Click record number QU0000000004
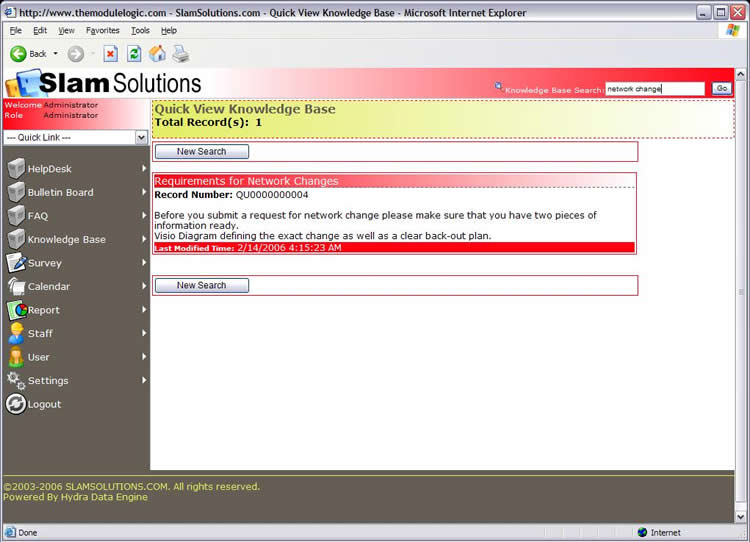Screen dimensions: 750x542 coord(272,195)
